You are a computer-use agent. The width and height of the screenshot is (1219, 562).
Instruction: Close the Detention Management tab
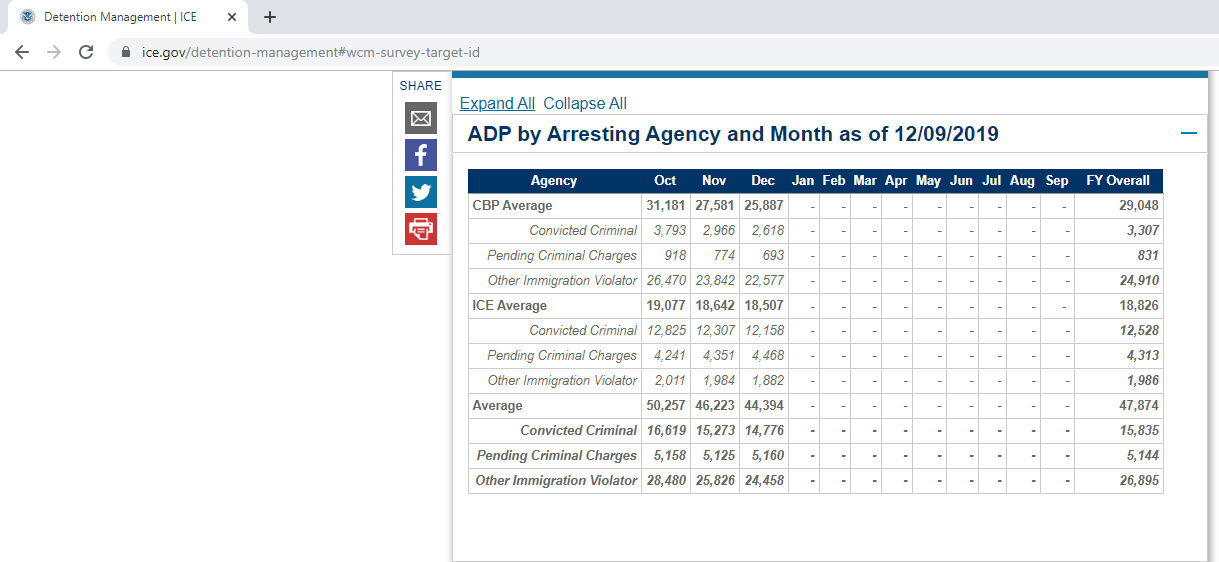click(232, 17)
